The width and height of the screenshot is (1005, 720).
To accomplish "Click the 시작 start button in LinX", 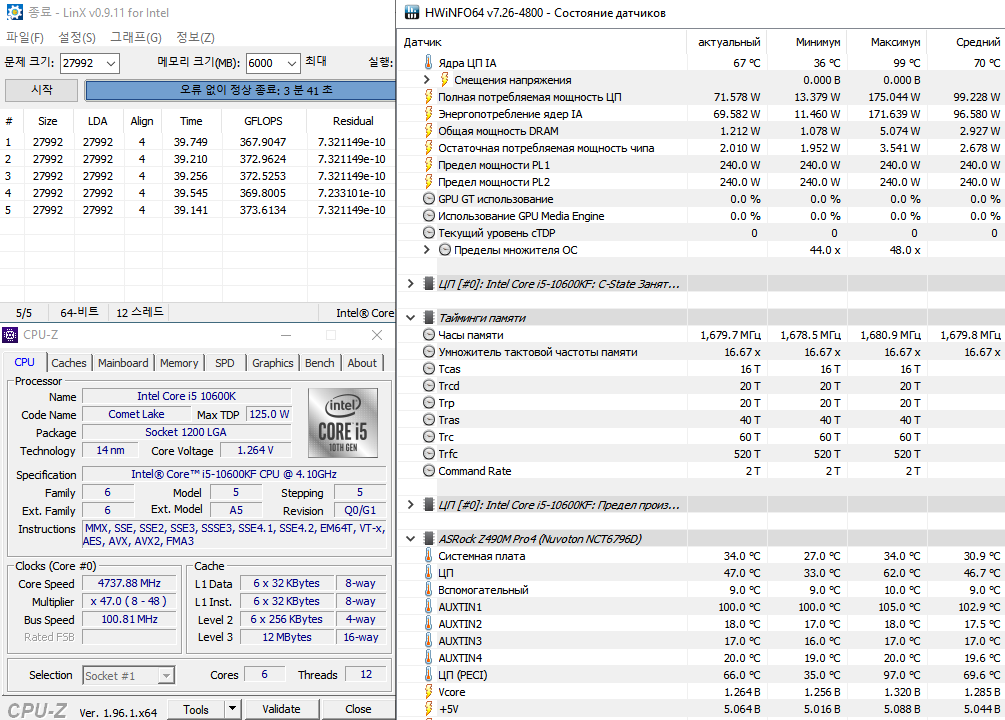I will coord(42,90).
